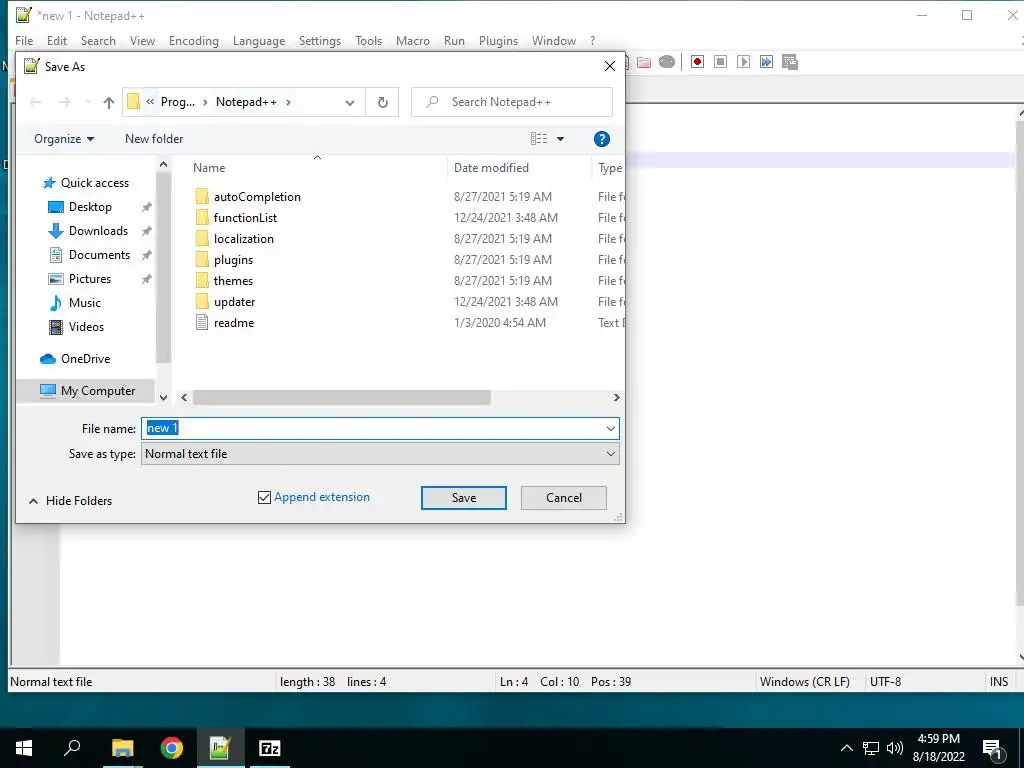The image size is (1024, 768).
Task: Click chevron after Notepad++ in address bar
Action: [x=288, y=102]
